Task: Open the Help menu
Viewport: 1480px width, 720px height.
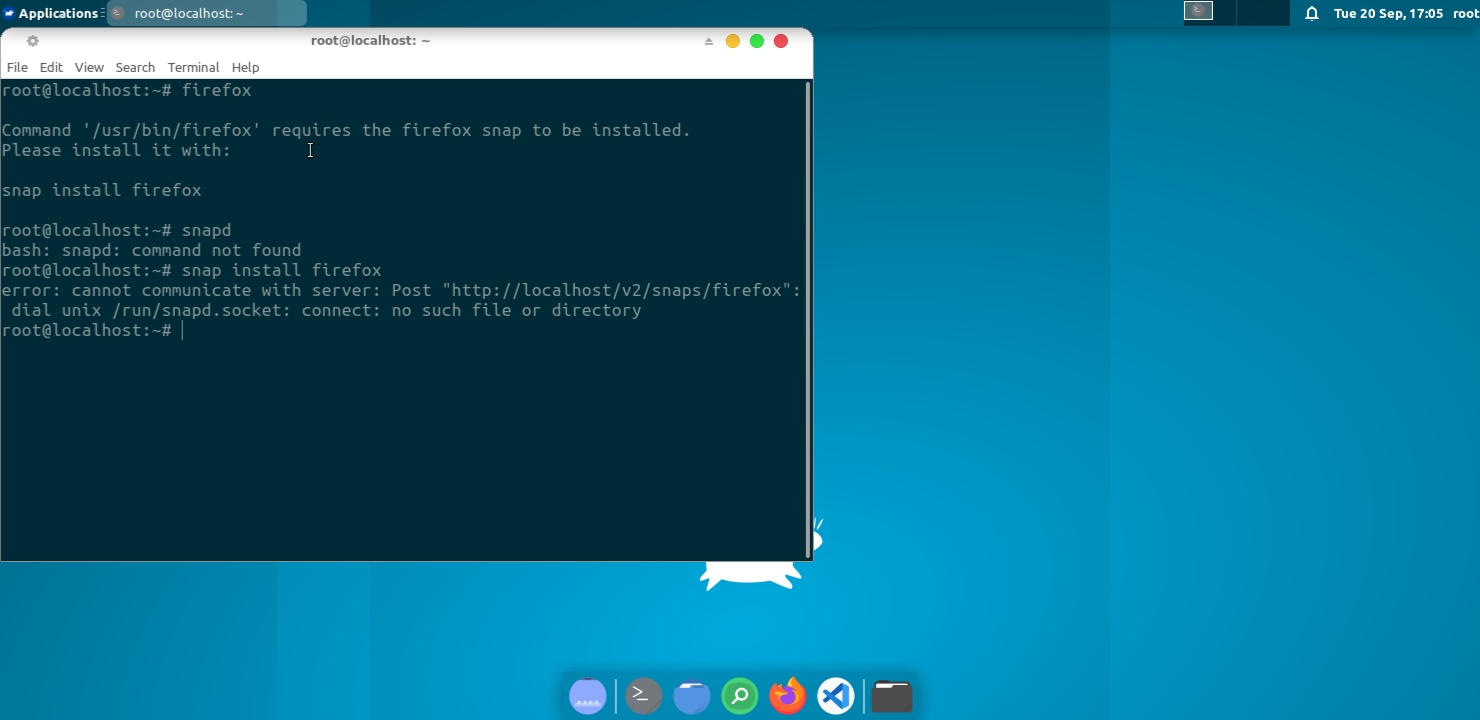Action: 245,67
